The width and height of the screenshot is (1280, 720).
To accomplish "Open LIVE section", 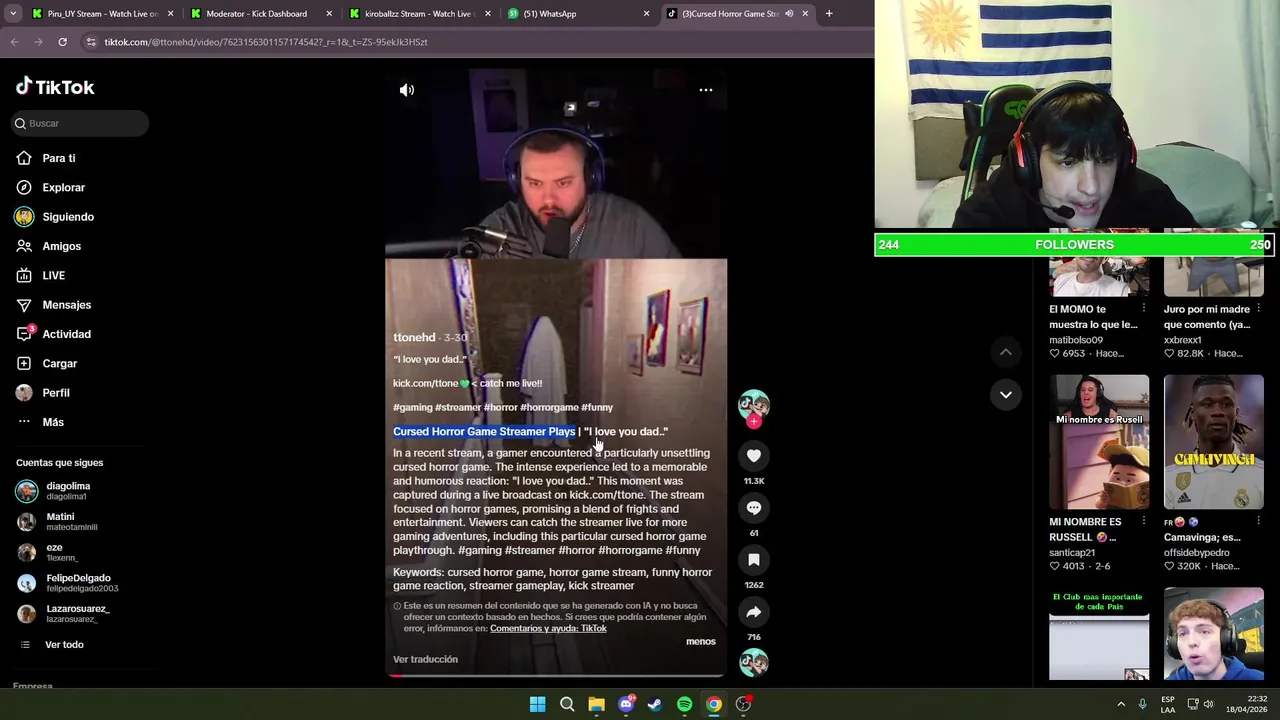I will tap(53, 275).
